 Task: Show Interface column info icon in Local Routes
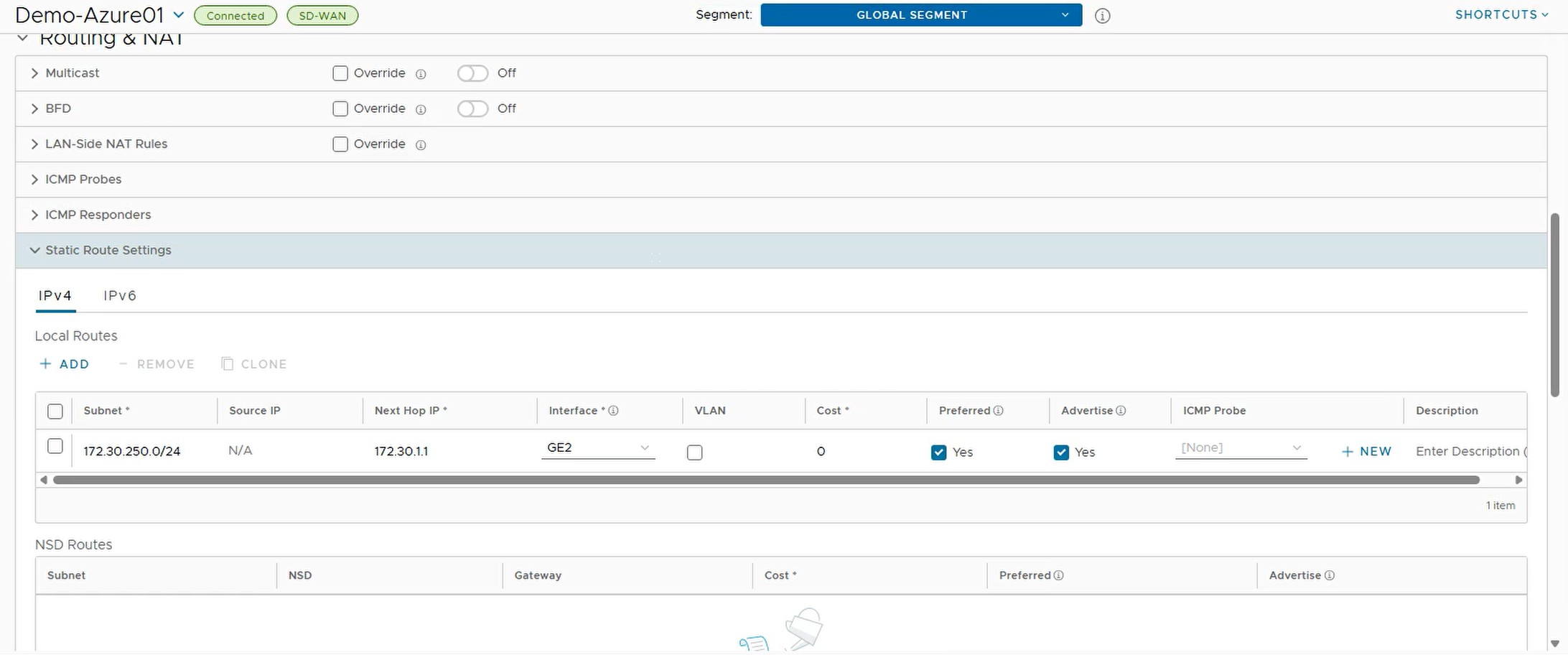(x=613, y=411)
